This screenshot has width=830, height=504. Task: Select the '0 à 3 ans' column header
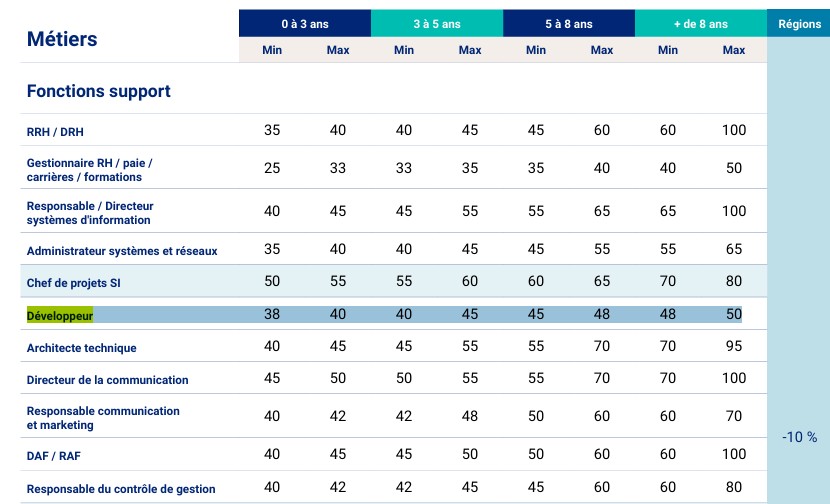pos(304,24)
